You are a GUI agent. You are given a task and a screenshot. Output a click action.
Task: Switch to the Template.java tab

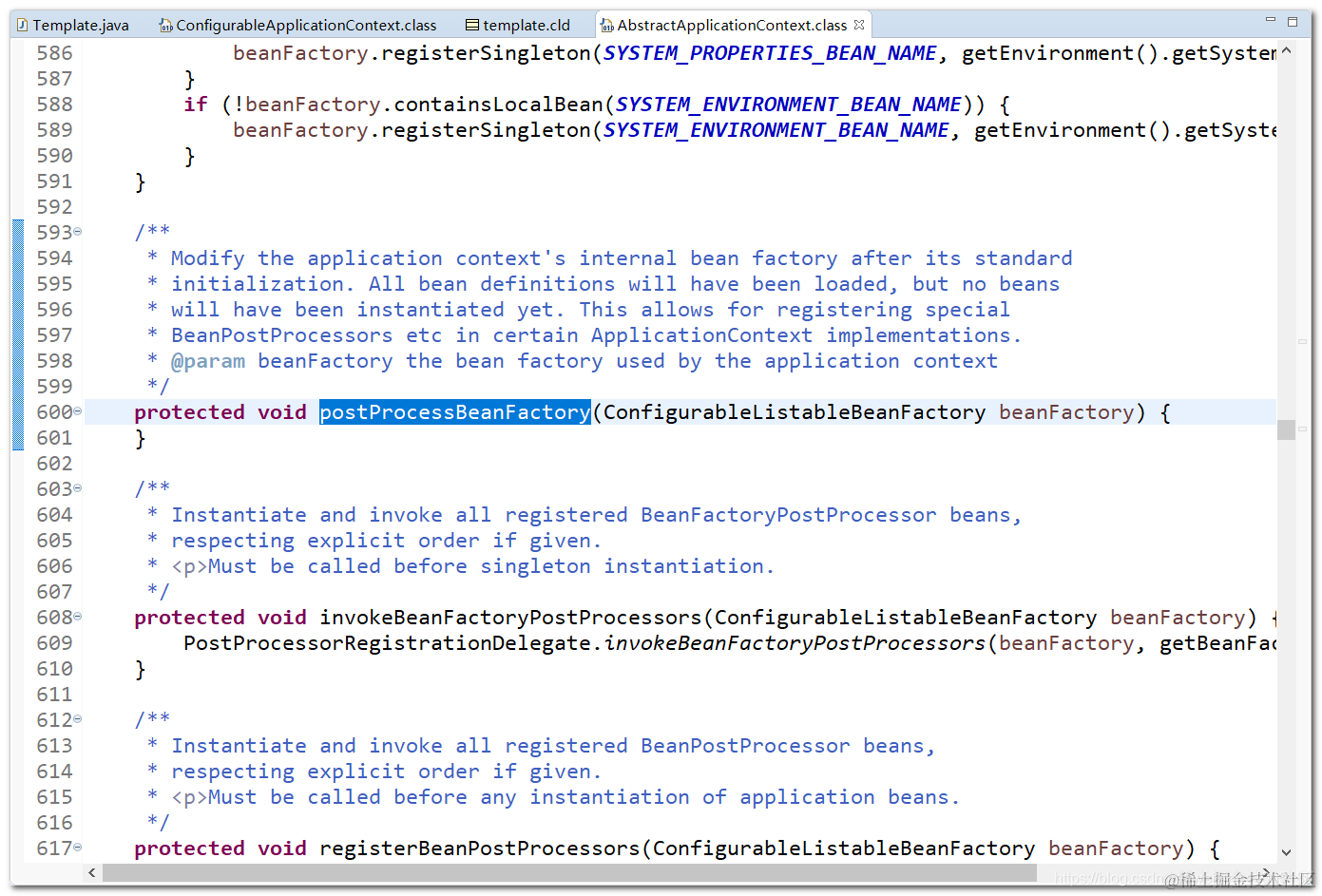click(73, 26)
